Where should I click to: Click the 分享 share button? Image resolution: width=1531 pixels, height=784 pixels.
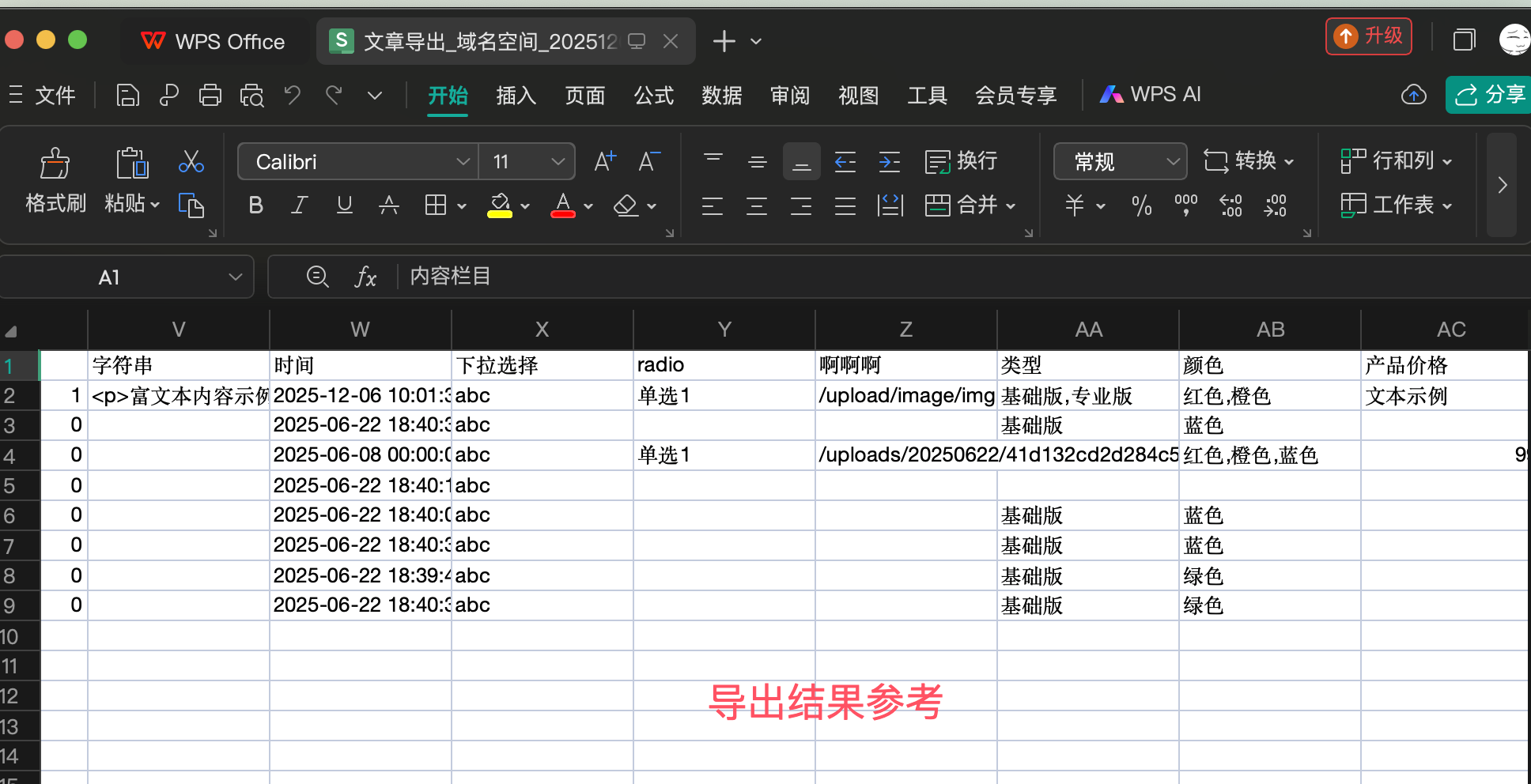coord(1490,94)
